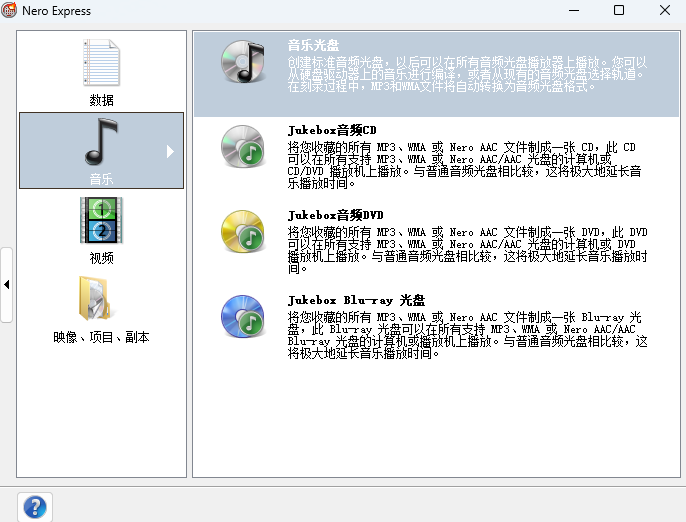Switch to the 视频 category label
Image resolution: width=686 pixels, height=522 pixels.
(101, 258)
